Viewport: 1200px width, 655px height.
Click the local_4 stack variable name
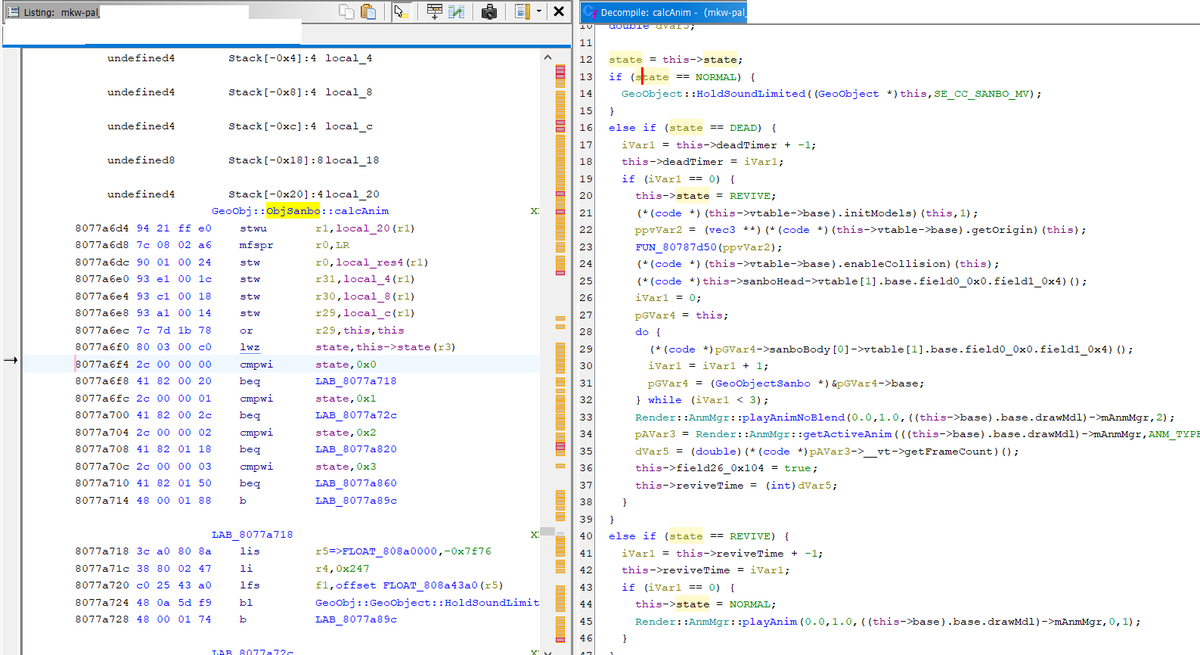[349, 59]
